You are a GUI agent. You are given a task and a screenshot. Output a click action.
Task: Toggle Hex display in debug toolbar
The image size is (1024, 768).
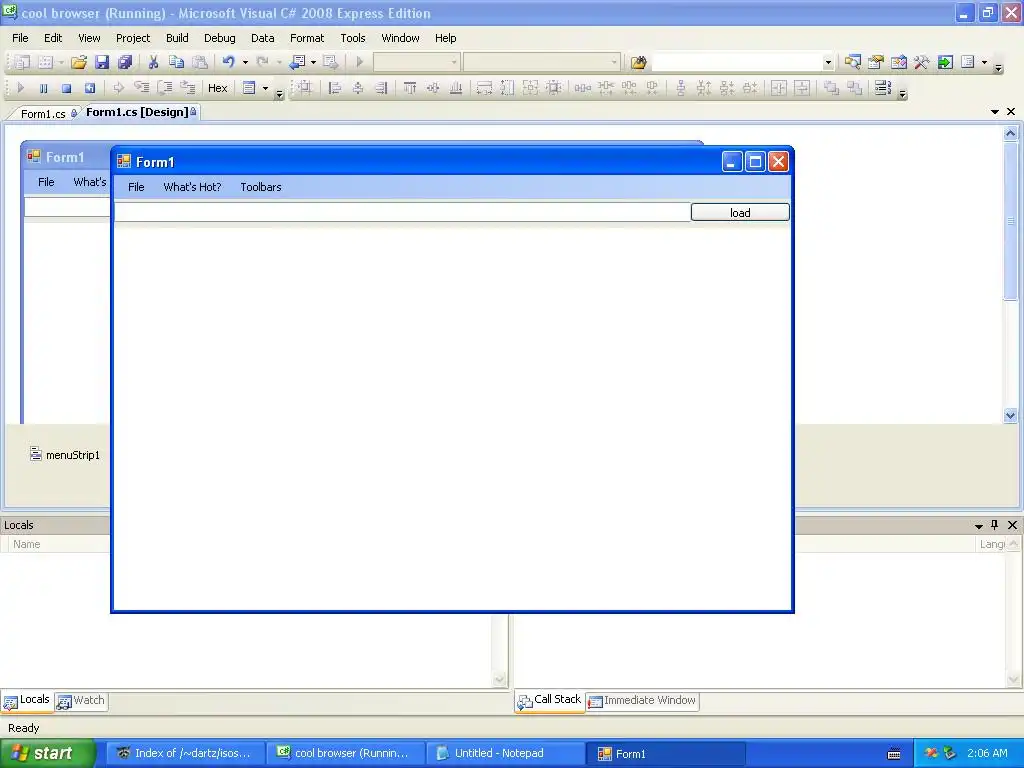click(x=217, y=88)
